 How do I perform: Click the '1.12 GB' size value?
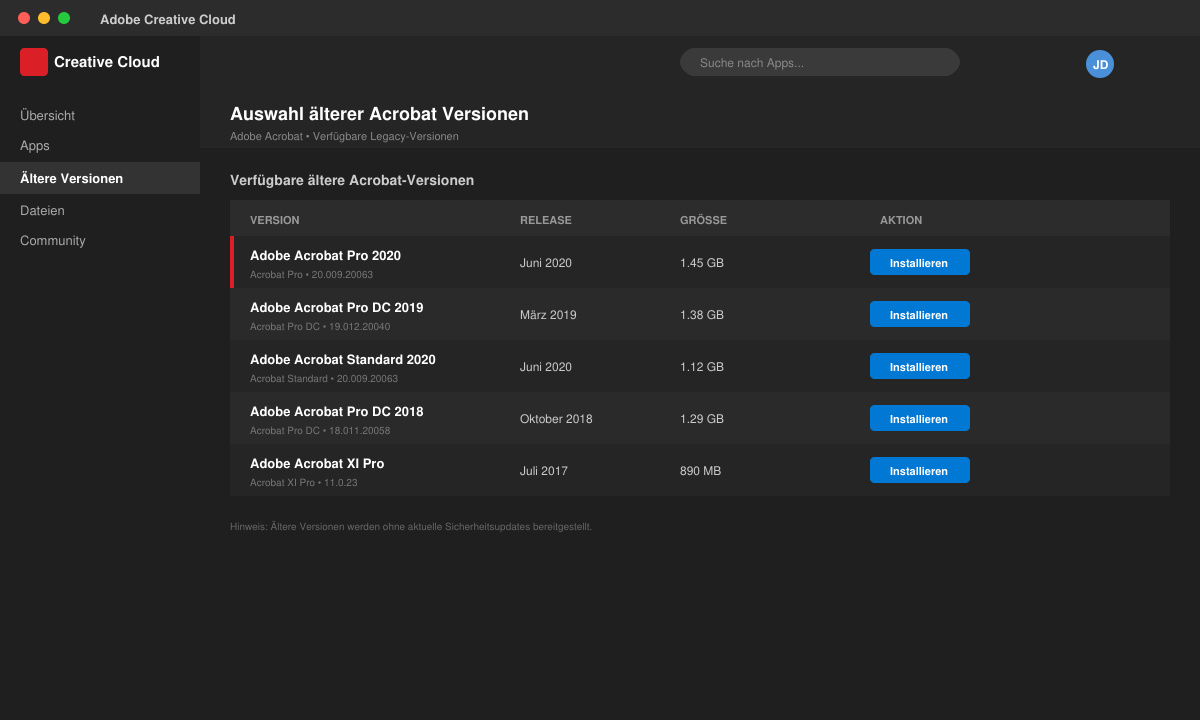[702, 367]
